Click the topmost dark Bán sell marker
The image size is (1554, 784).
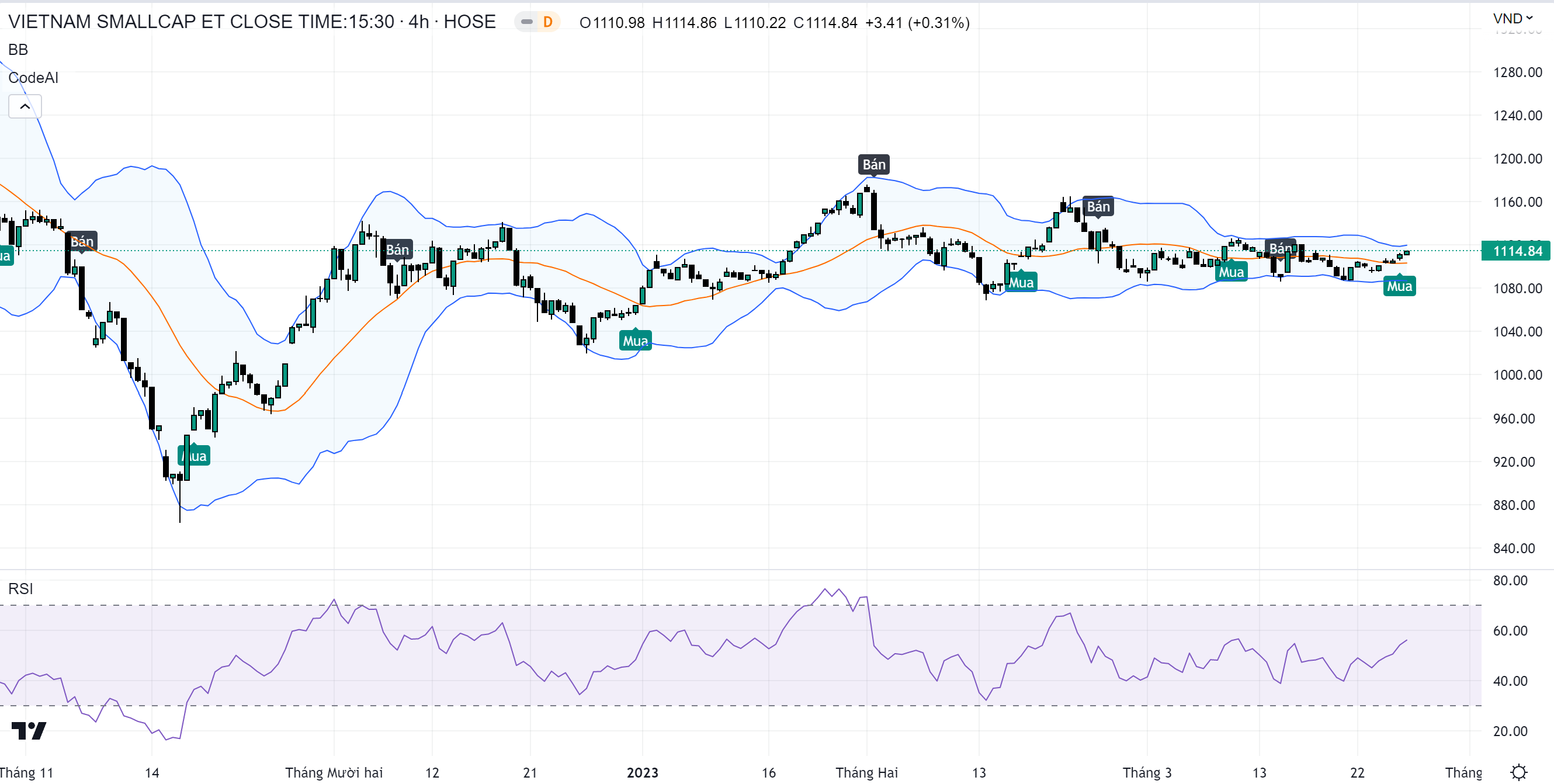[x=873, y=164]
